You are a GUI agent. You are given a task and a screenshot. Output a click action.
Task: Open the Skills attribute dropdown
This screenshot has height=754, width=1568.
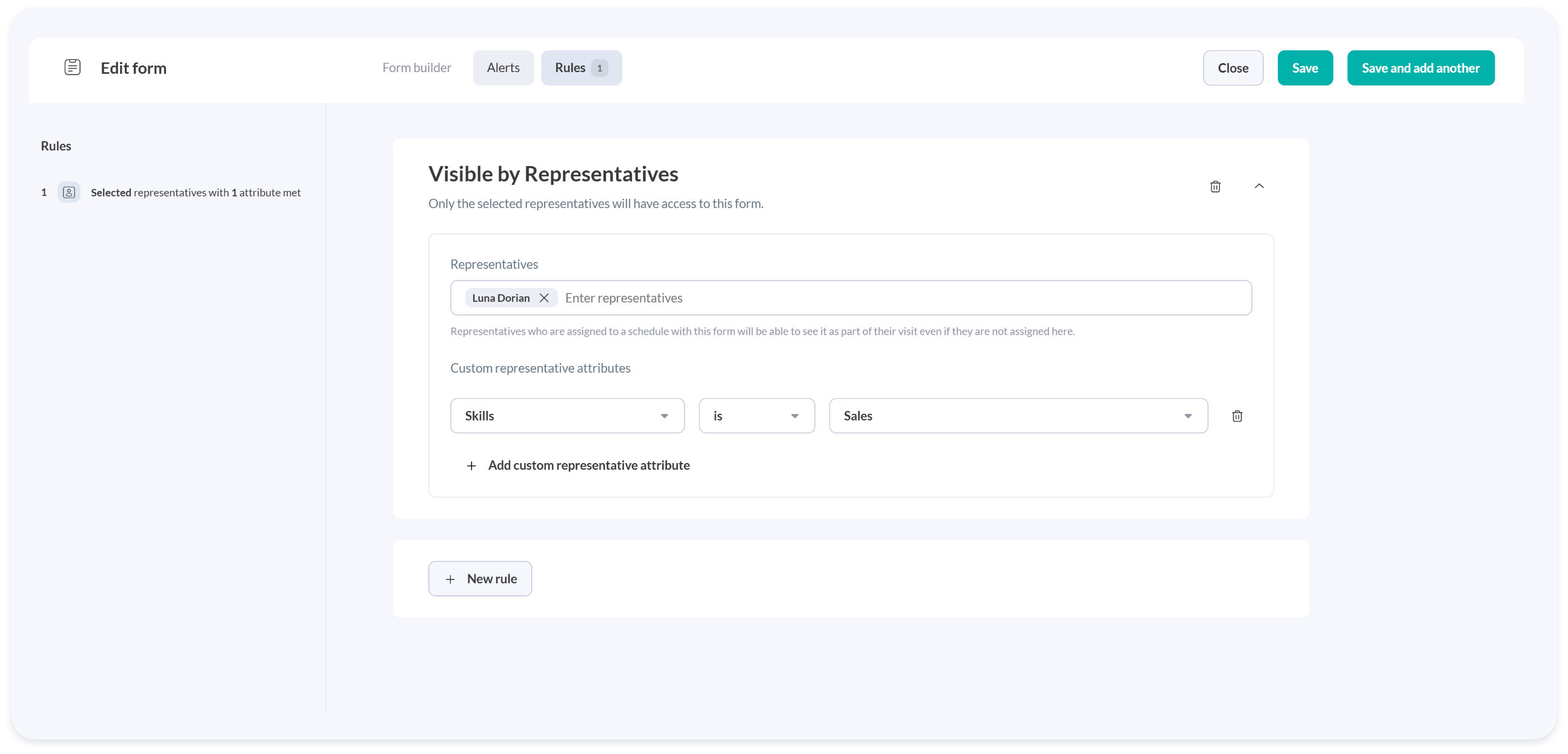click(566, 416)
